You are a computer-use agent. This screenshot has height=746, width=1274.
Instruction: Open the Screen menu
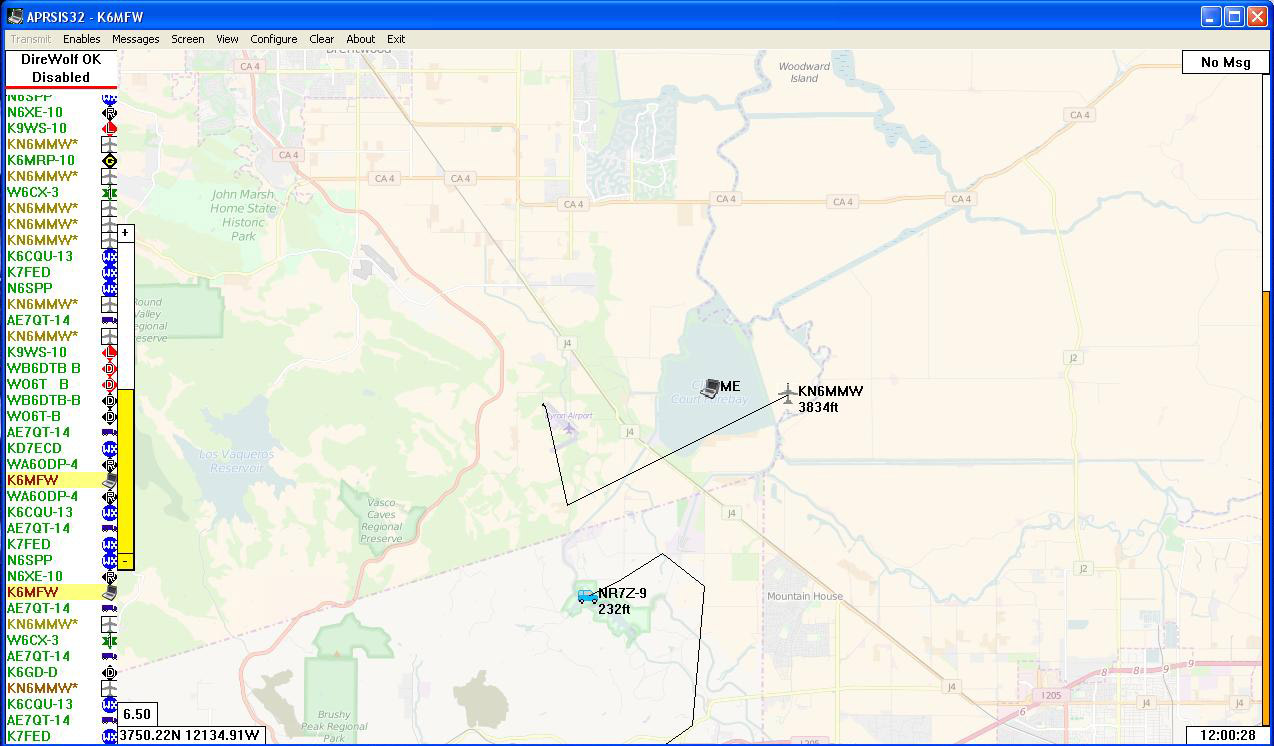coord(187,39)
